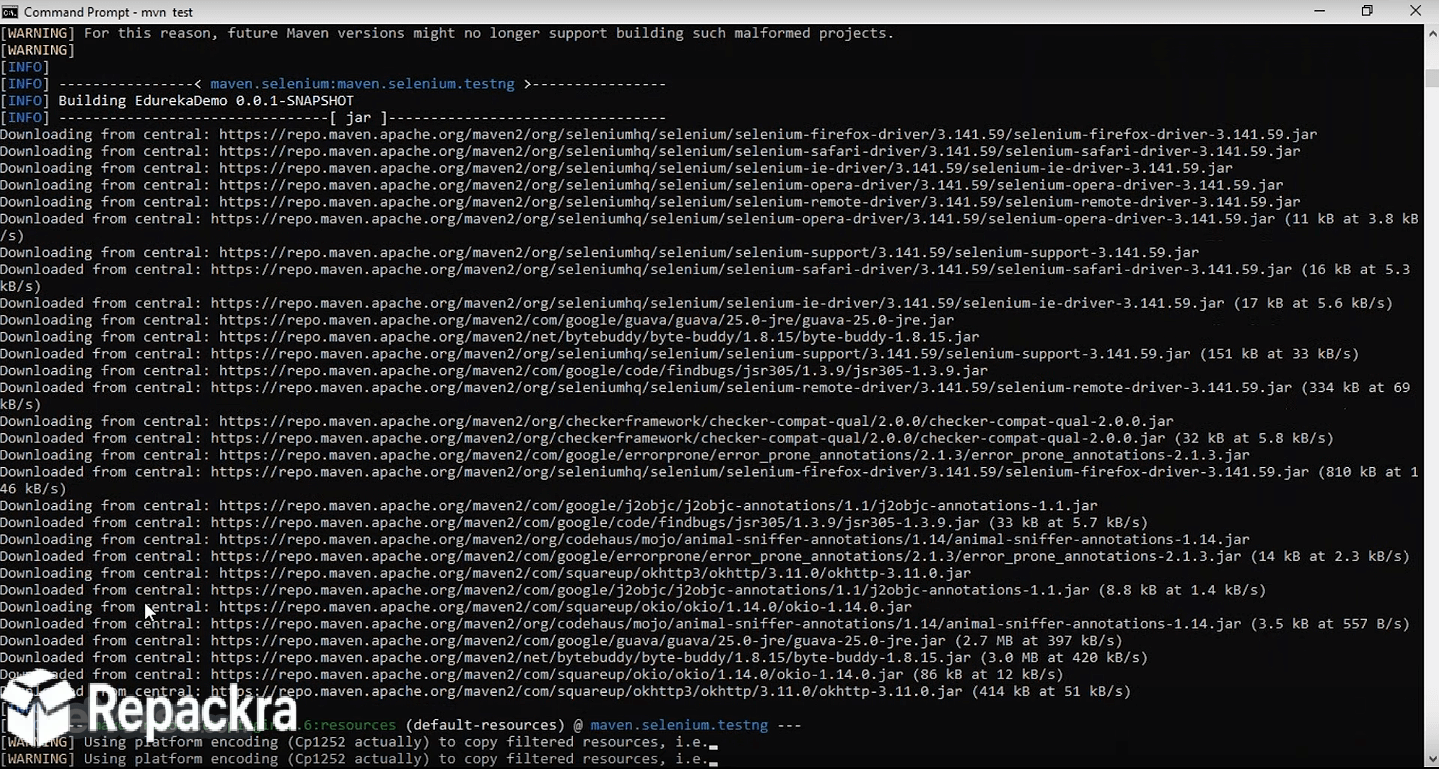Click the Downloading error_prone_annotations-2.1.3.jar line
Image resolution: width=1439 pixels, height=769 pixels.
625,455
